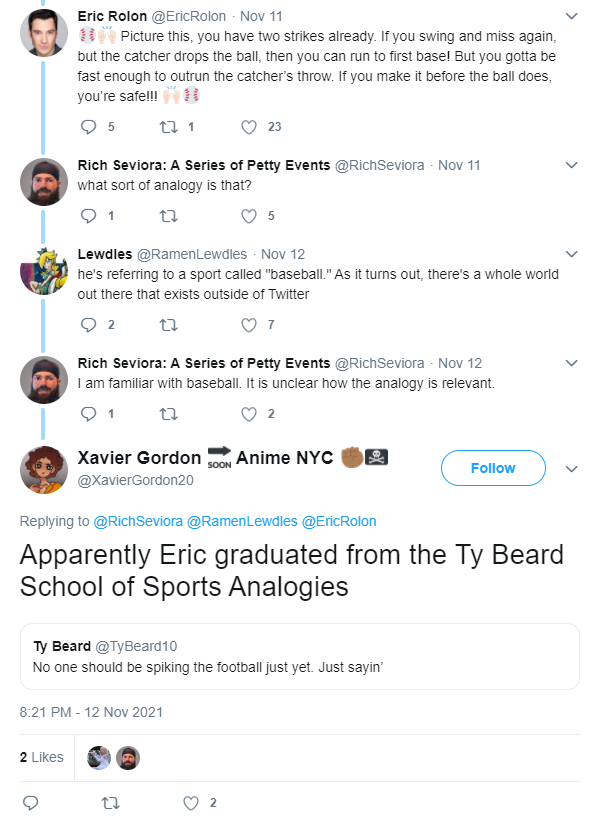The width and height of the screenshot is (607, 827).
Task: Reply to Eric Rolon's baseball tweet
Action: (x=87, y=127)
